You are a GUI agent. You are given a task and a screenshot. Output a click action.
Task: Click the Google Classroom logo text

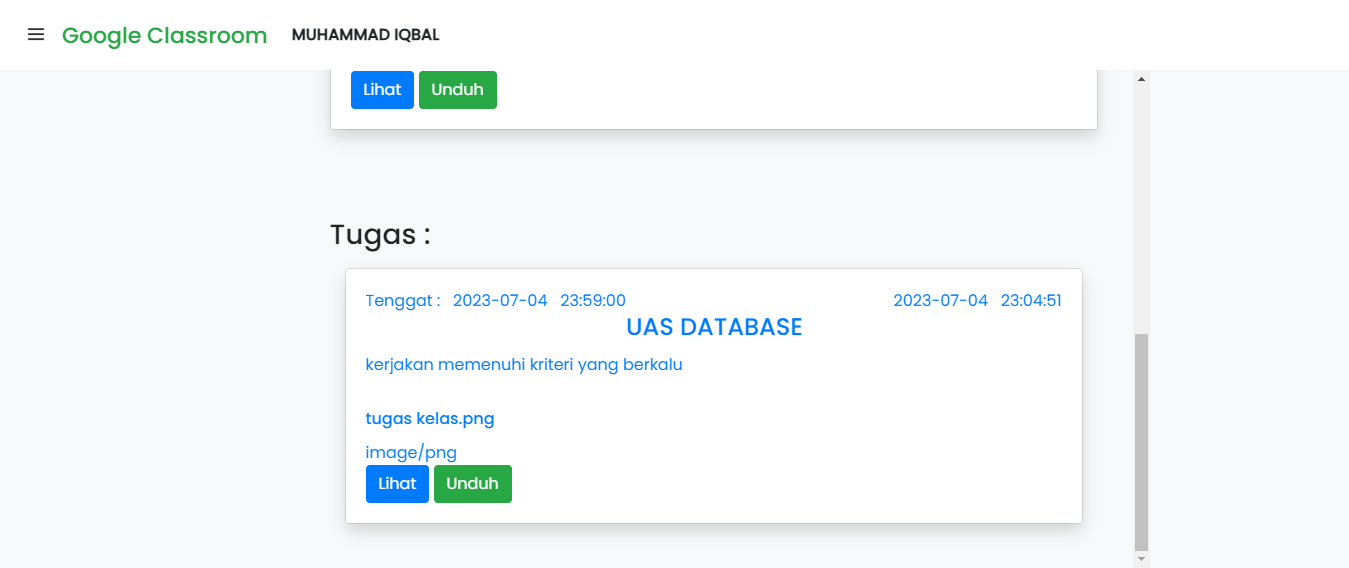(164, 36)
